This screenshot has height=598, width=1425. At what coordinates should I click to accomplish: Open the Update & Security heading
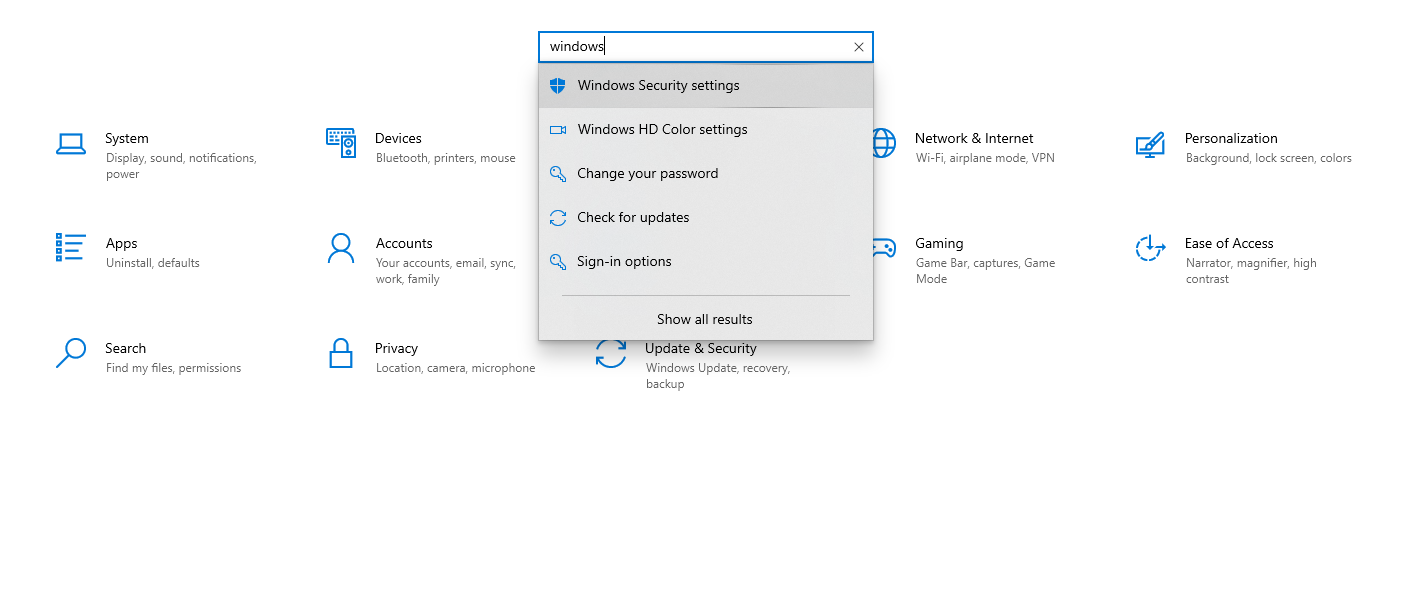(701, 349)
